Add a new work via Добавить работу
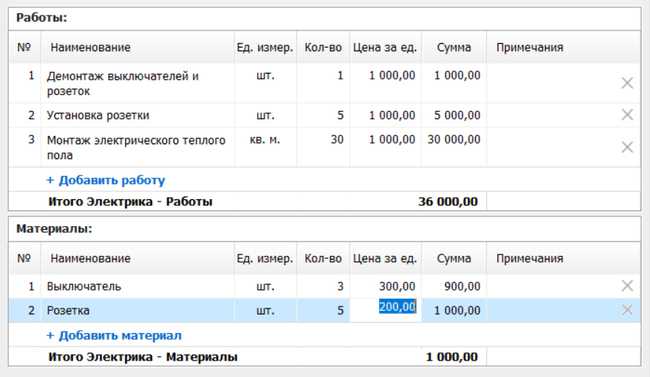 (106, 180)
